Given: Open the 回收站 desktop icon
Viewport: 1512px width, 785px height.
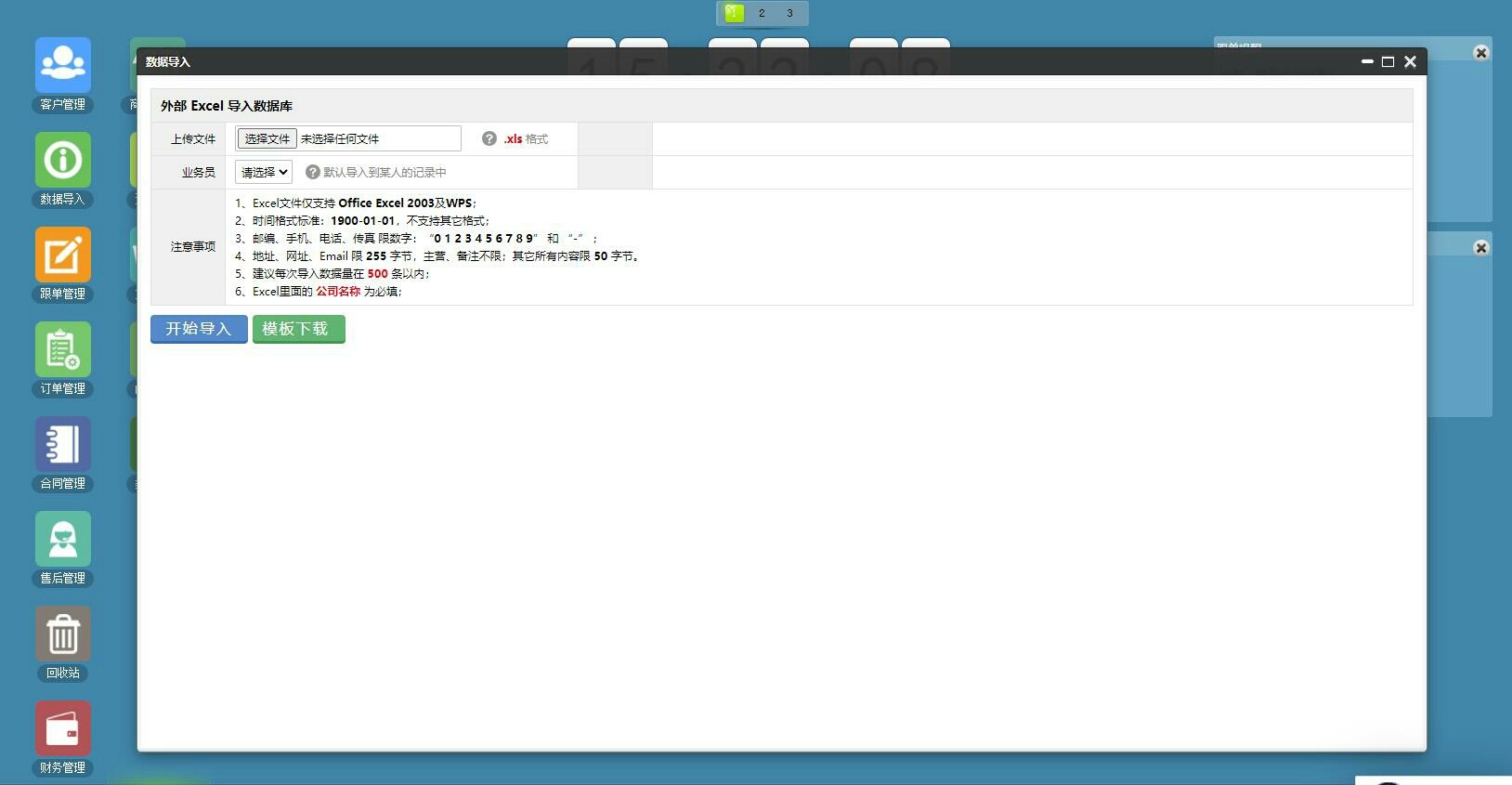Looking at the screenshot, I should coord(63,634).
